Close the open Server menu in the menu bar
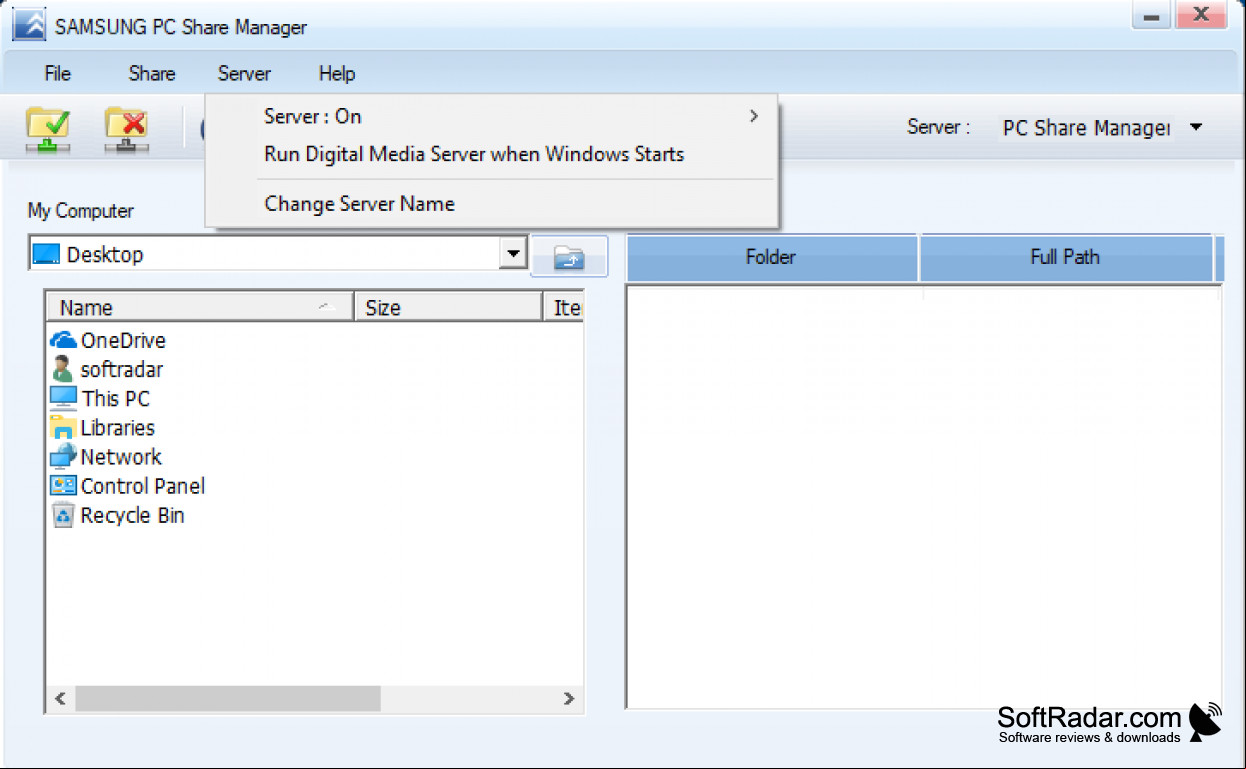 point(244,73)
